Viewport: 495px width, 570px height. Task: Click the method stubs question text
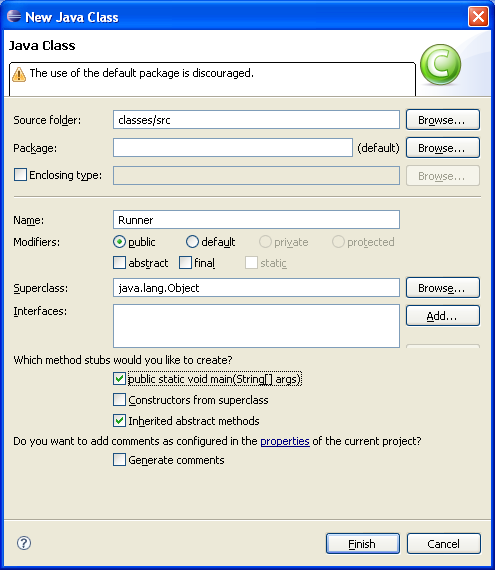(x=123, y=360)
